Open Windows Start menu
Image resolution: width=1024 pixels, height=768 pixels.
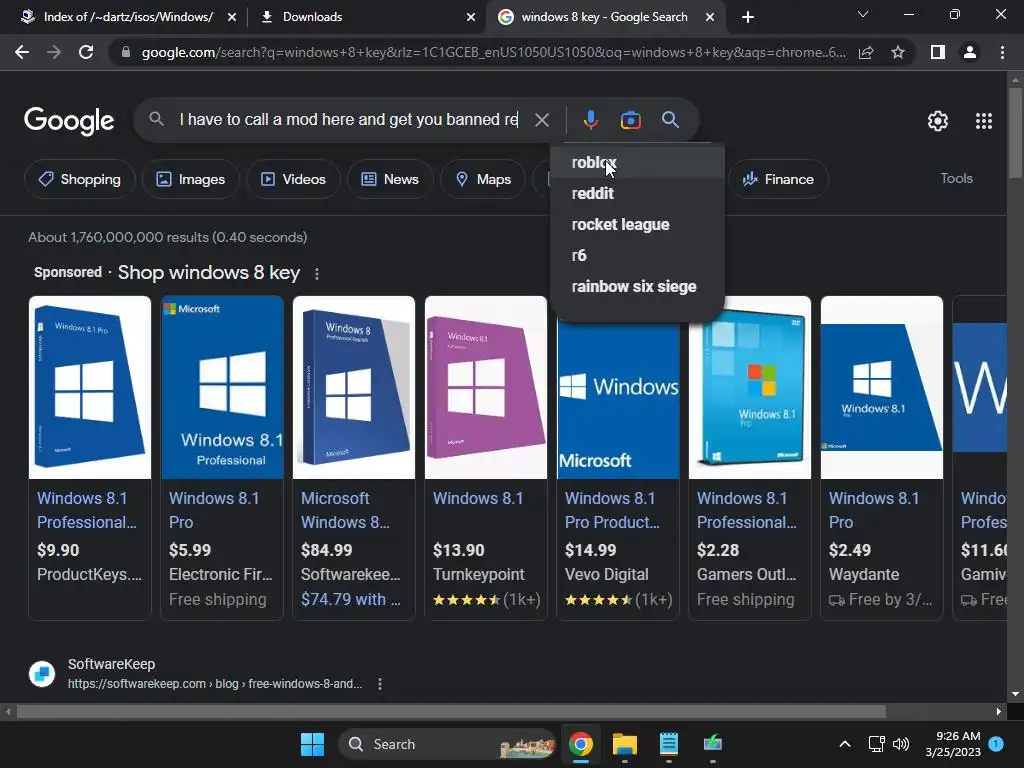coord(312,744)
